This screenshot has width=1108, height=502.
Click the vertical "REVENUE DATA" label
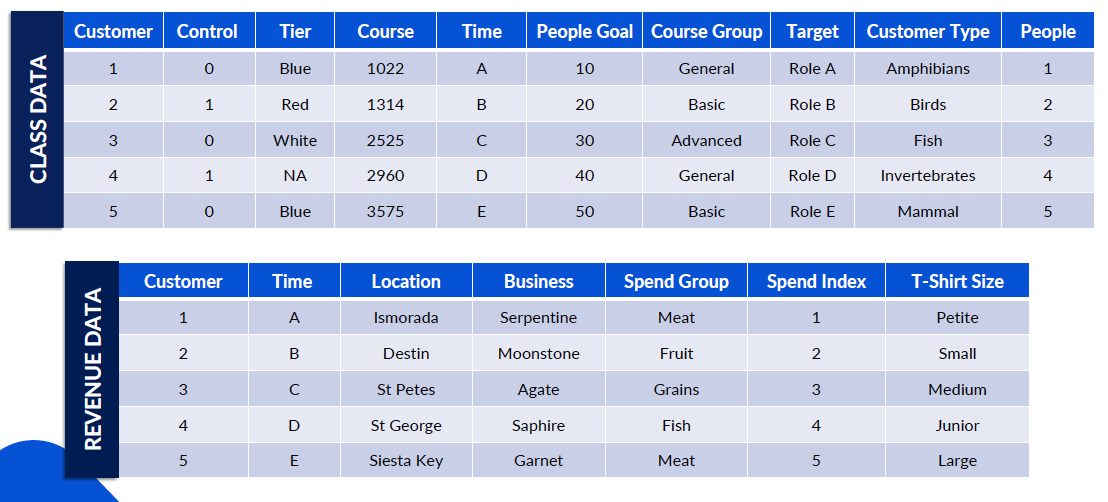click(92, 369)
